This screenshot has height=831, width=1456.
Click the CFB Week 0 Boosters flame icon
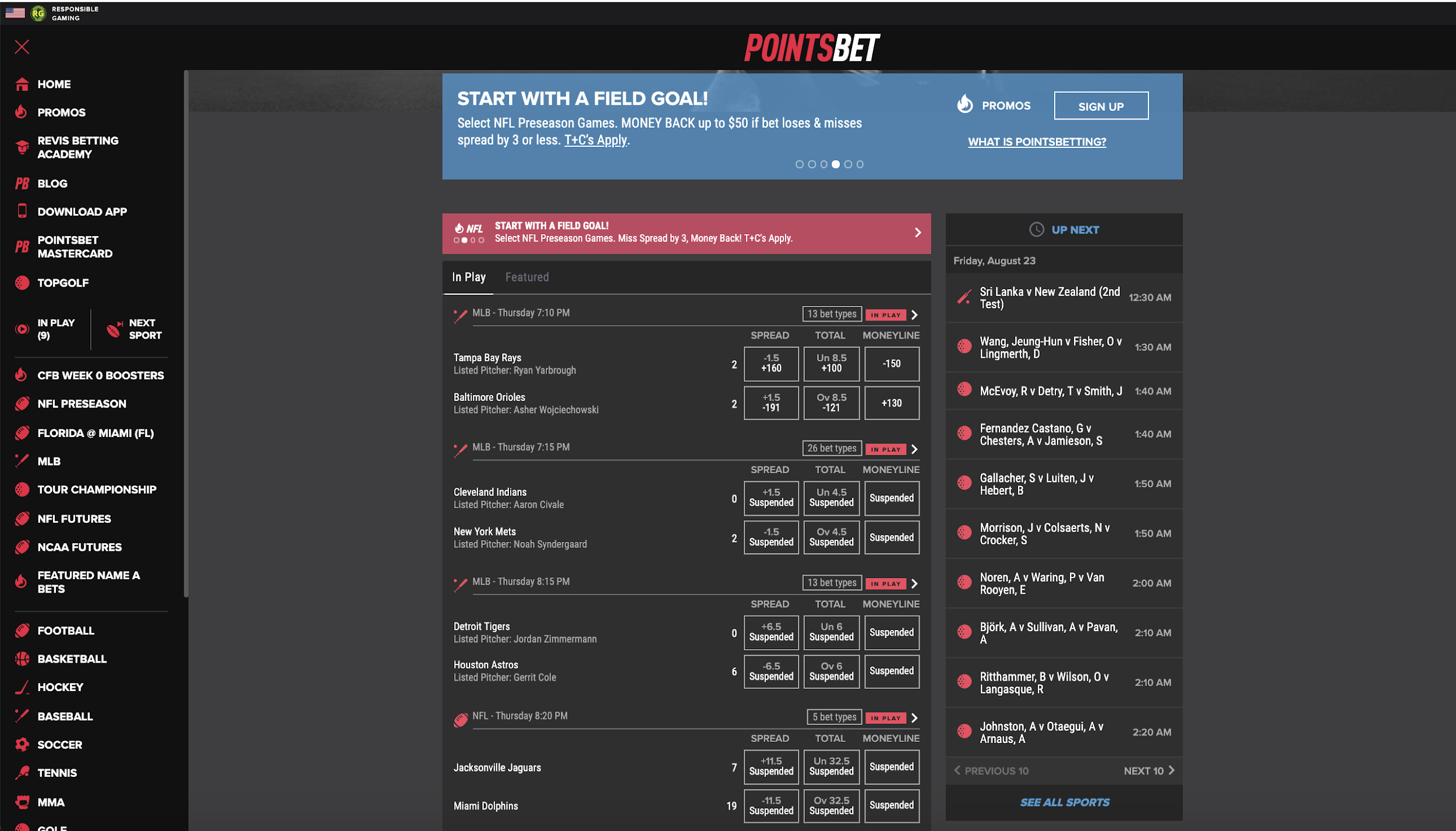(22, 375)
